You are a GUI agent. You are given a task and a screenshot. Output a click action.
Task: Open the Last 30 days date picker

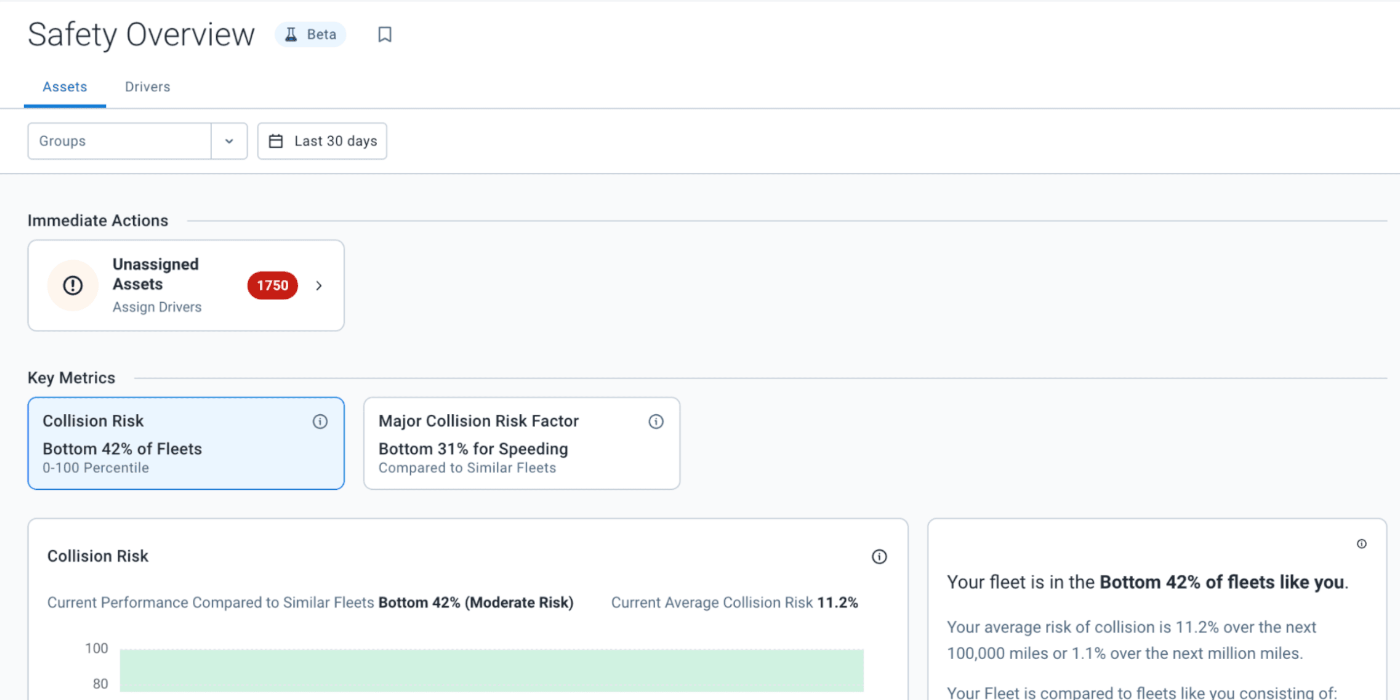pos(322,141)
